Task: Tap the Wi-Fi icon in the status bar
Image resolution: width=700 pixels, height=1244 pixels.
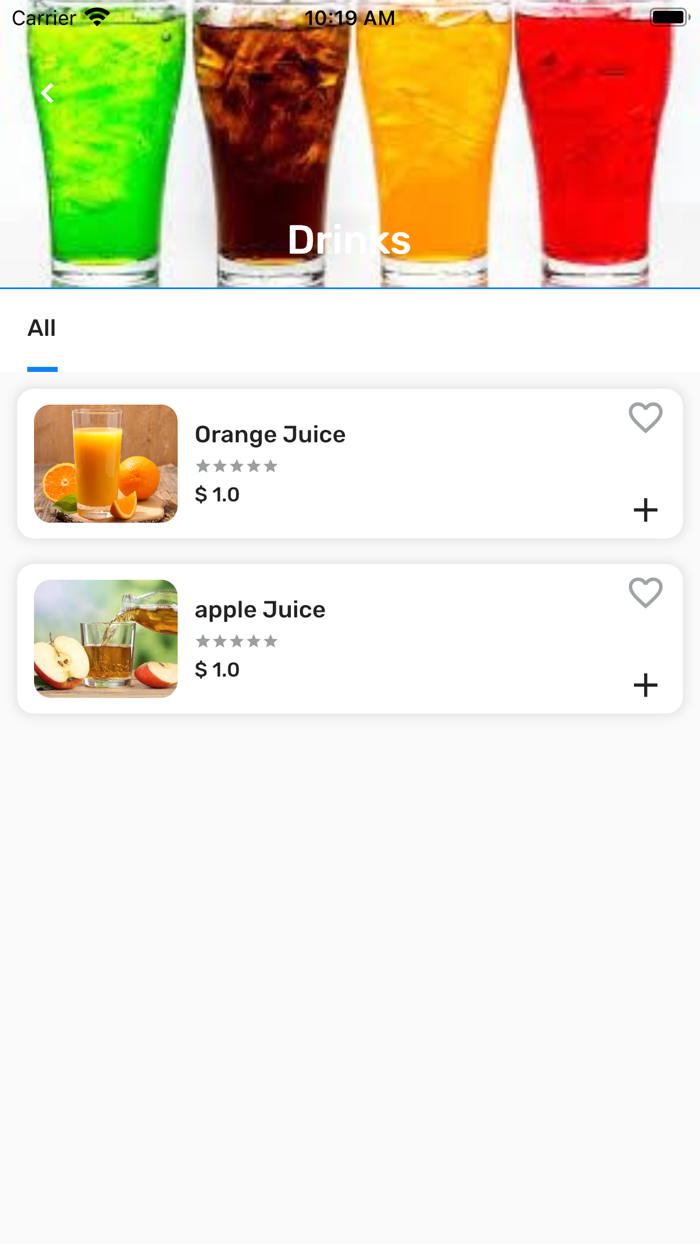Action: pos(97,17)
